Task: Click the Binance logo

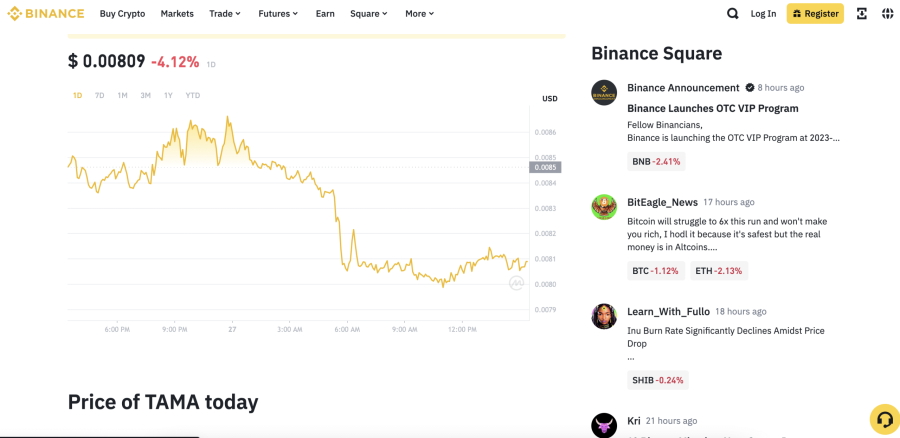Action: [x=45, y=13]
